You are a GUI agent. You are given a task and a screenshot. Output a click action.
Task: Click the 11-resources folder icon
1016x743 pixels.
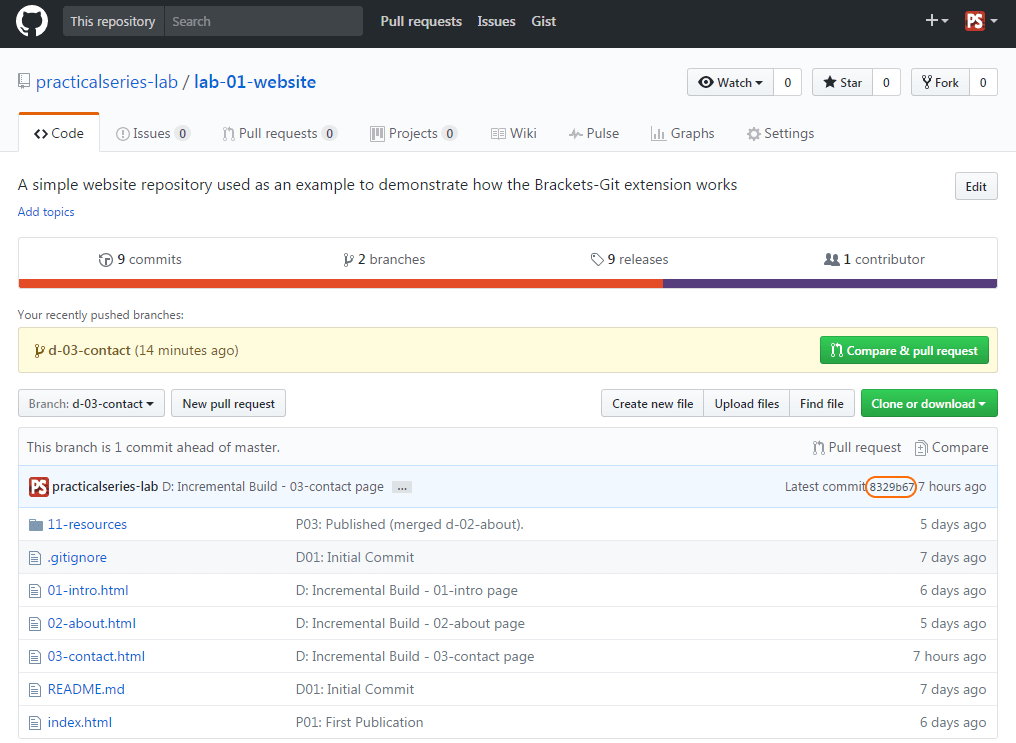tap(36, 525)
